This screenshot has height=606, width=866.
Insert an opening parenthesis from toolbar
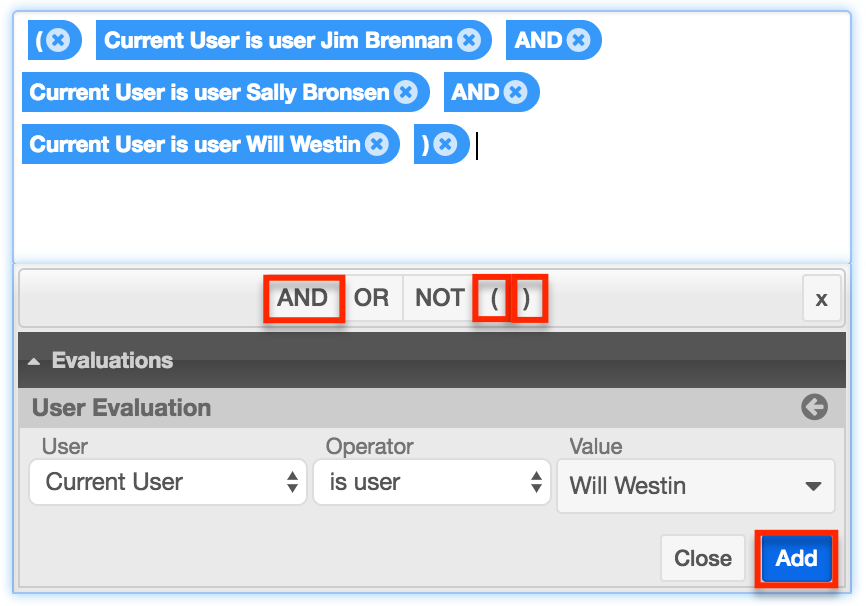(493, 299)
